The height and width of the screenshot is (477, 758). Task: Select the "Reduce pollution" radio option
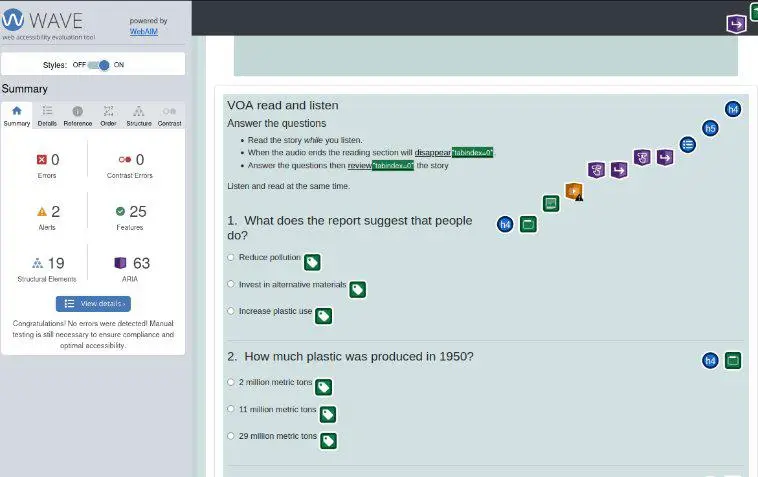click(x=231, y=257)
